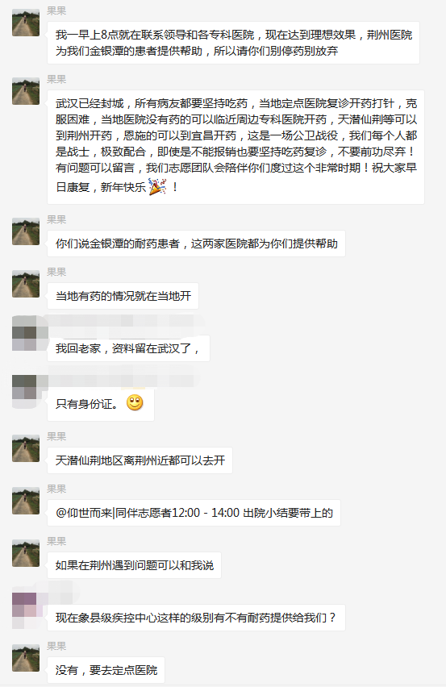The image size is (446, 687).
Task: Click the smiley emoji after 只有身份证
Action: pos(135,402)
